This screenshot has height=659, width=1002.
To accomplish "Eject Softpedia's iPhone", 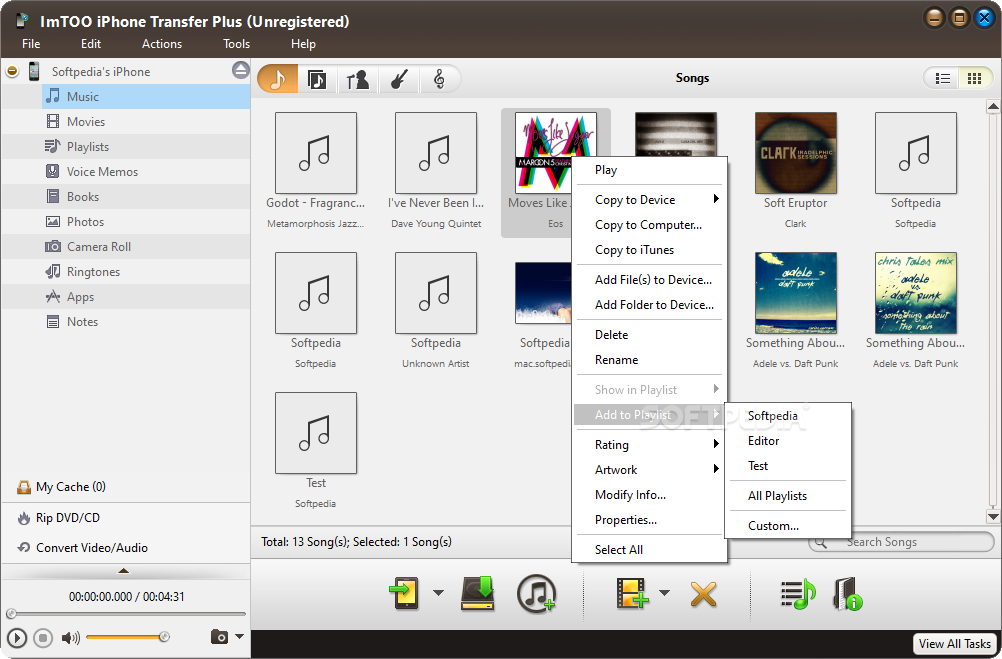I will (241, 70).
